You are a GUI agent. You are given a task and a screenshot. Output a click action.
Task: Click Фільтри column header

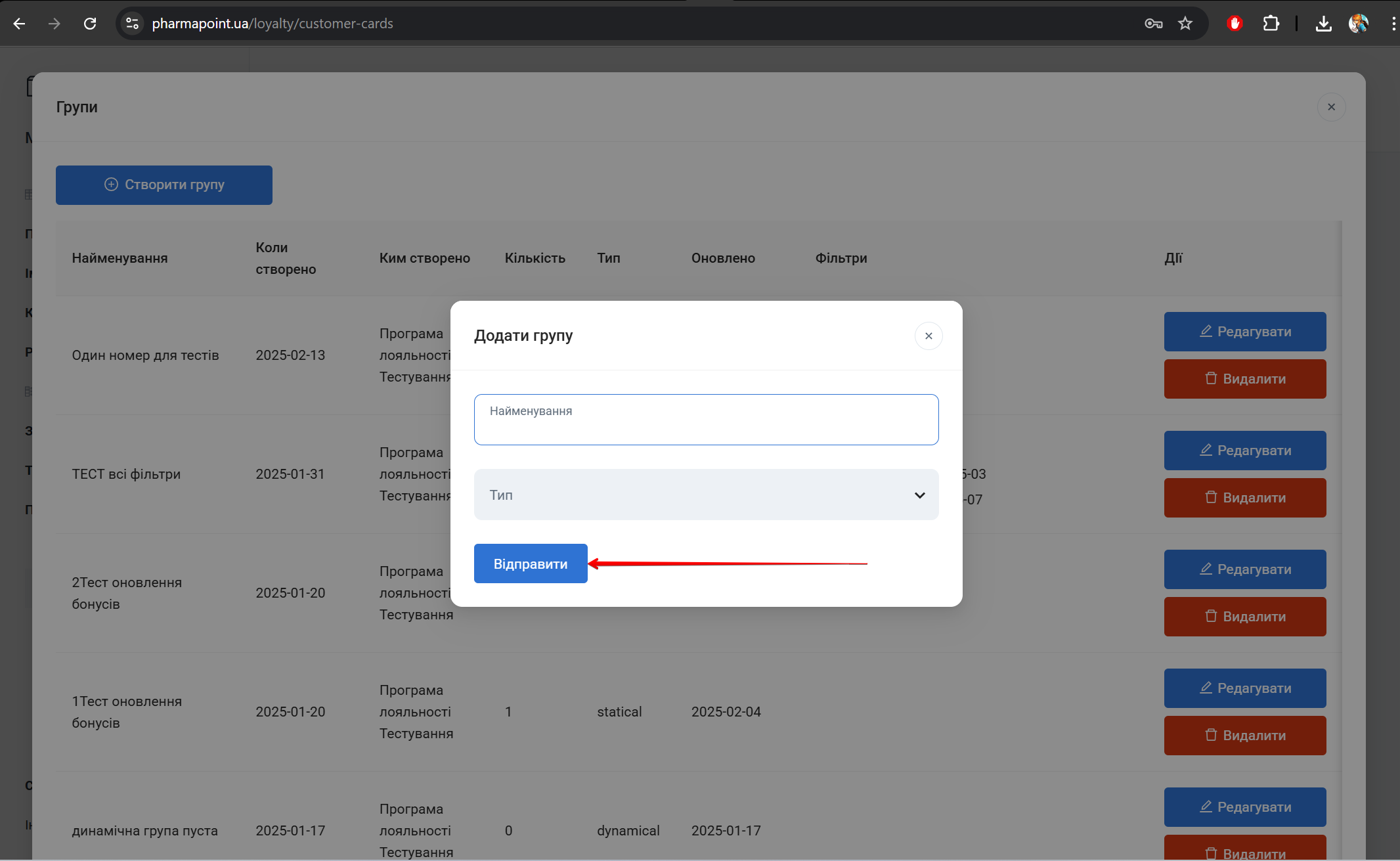coord(841,258)
